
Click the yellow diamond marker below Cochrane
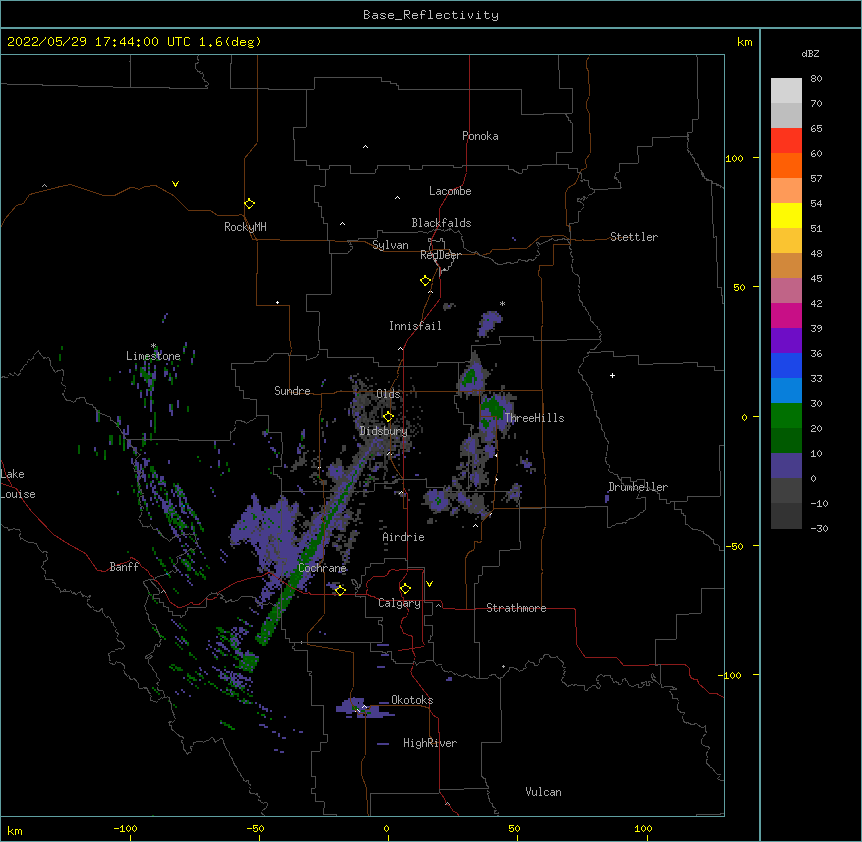[340, 590]
